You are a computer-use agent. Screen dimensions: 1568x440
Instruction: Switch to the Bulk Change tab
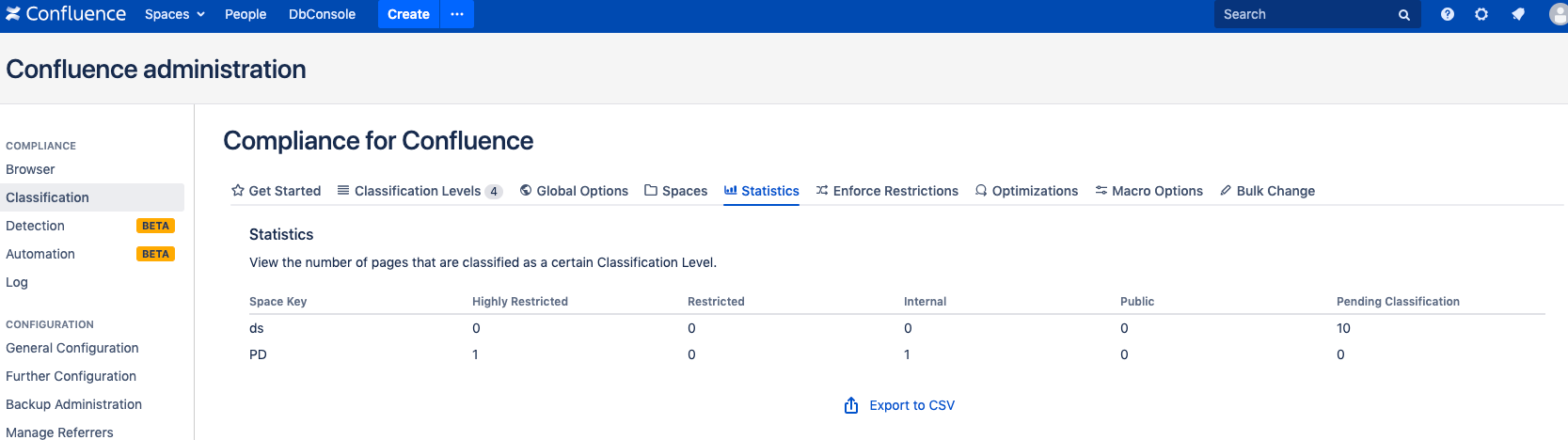pyautogui.click(x=1267, y=191)
